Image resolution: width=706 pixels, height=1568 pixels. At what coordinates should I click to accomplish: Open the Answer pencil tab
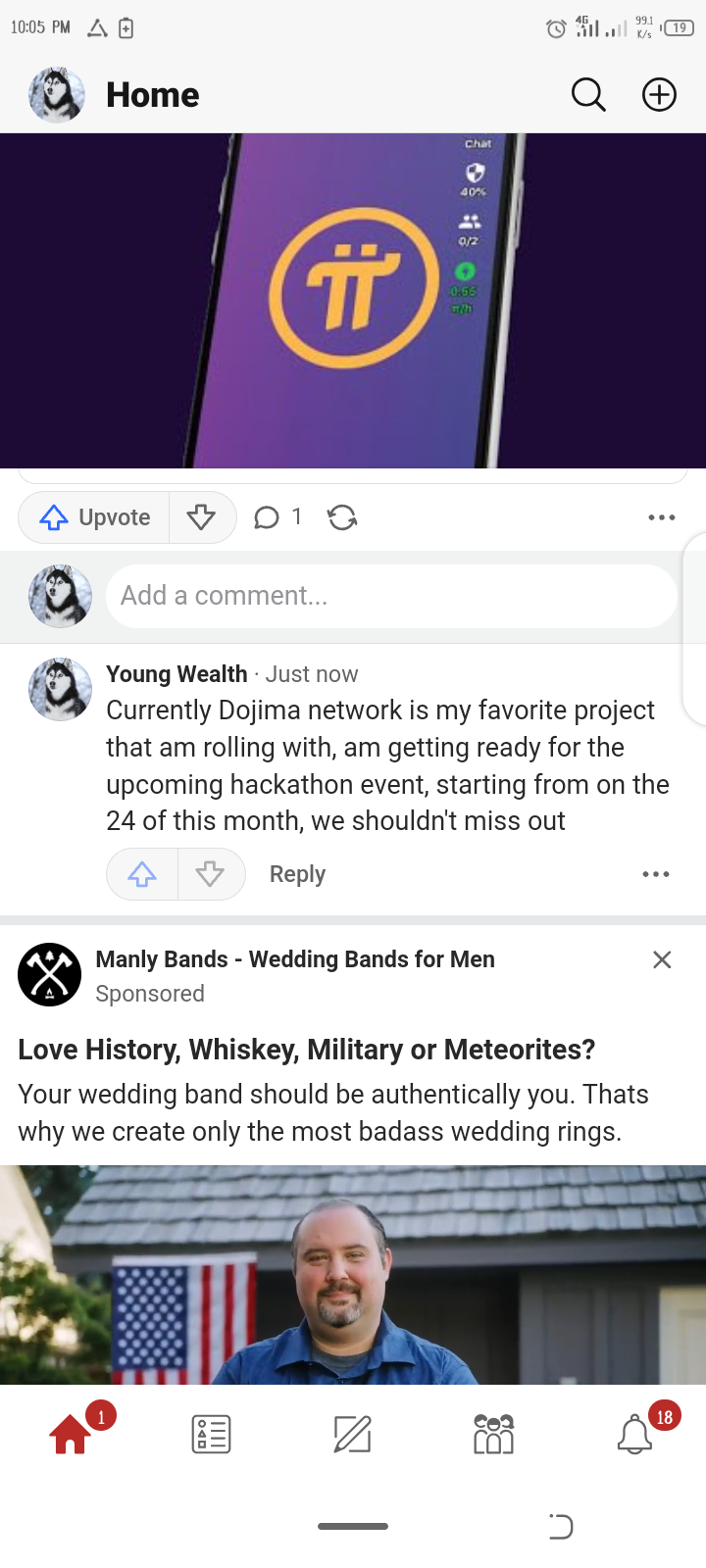[x=353, y=1434]
